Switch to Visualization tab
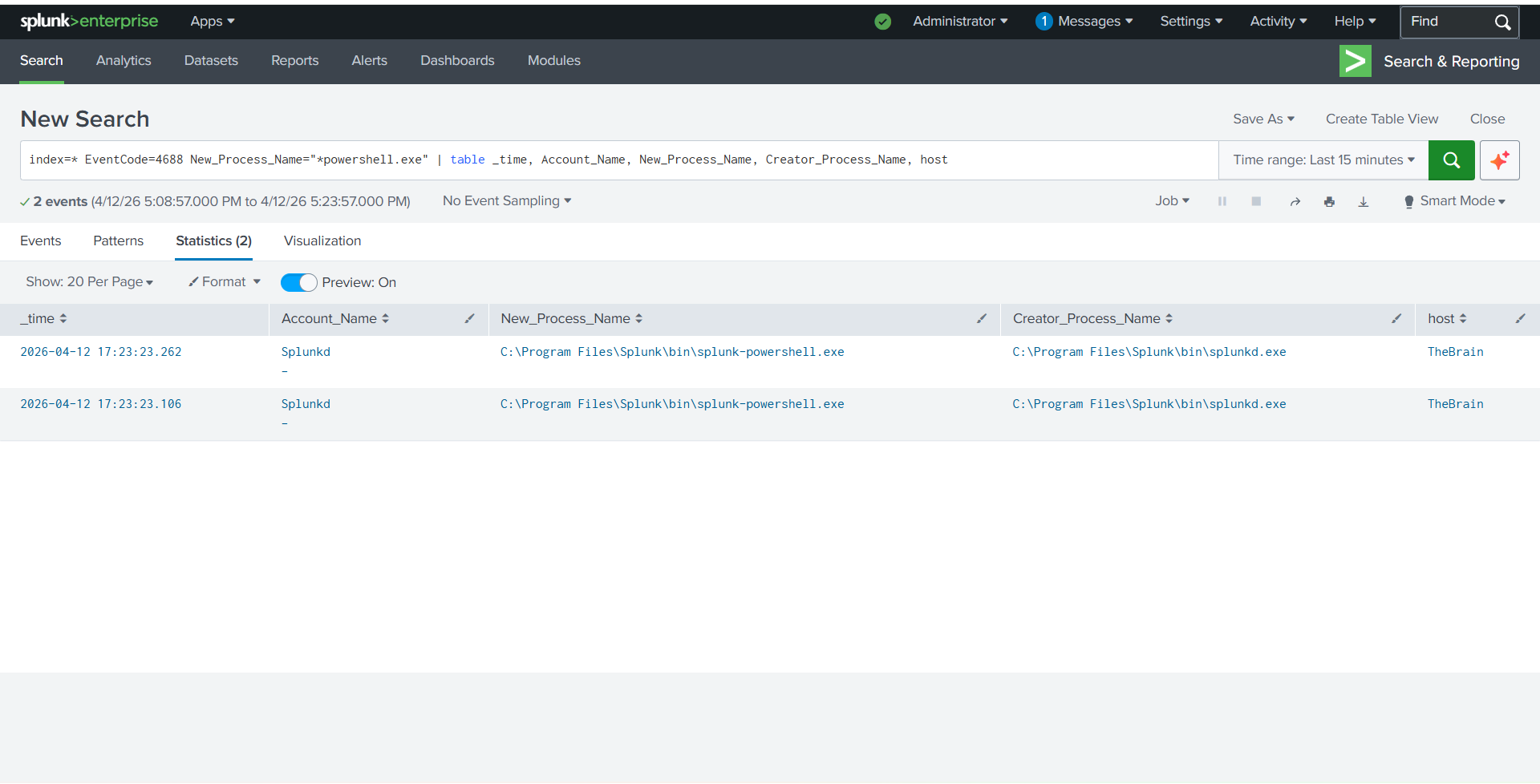The height and width of the screenshot is (784, 1540). click(x=322, y=241)
